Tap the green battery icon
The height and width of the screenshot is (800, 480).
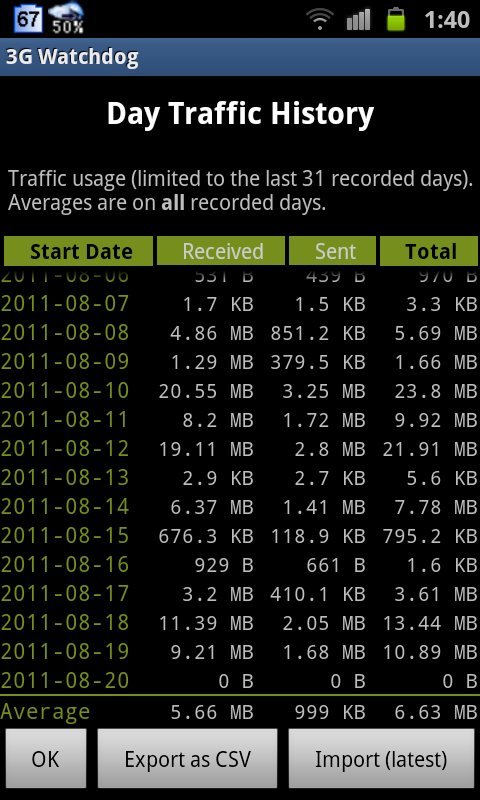coord(396,19)
